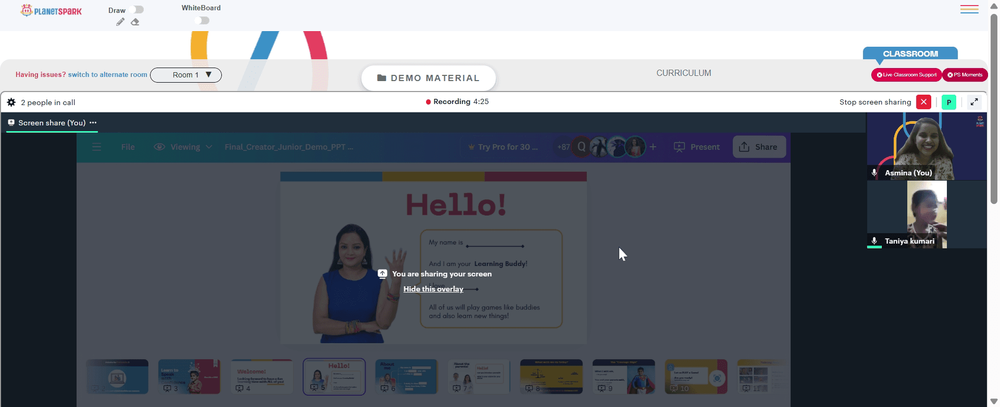Image resolution: width=1000 pixels, height=407 pixels.
Task: Click Taniya kumari video tile
Action: [x=927, y=214]
